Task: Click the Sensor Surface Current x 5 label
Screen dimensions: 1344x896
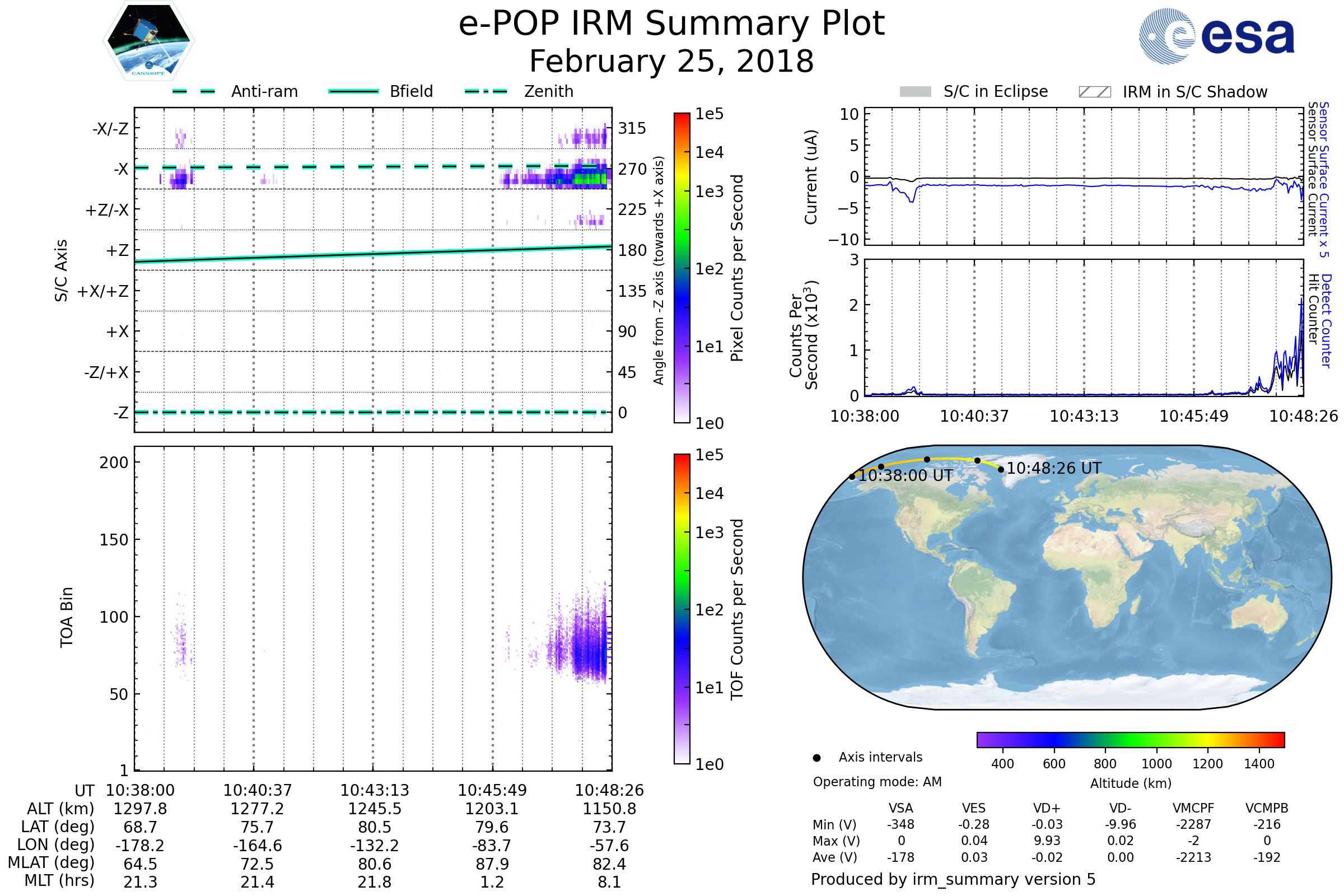Action: [x=1323, y=179]
